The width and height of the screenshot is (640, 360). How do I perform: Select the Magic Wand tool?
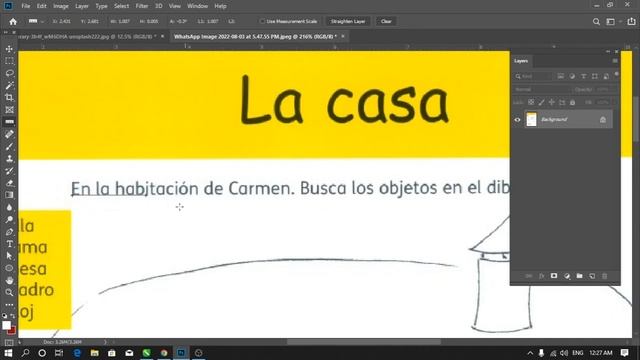(9, 85)
